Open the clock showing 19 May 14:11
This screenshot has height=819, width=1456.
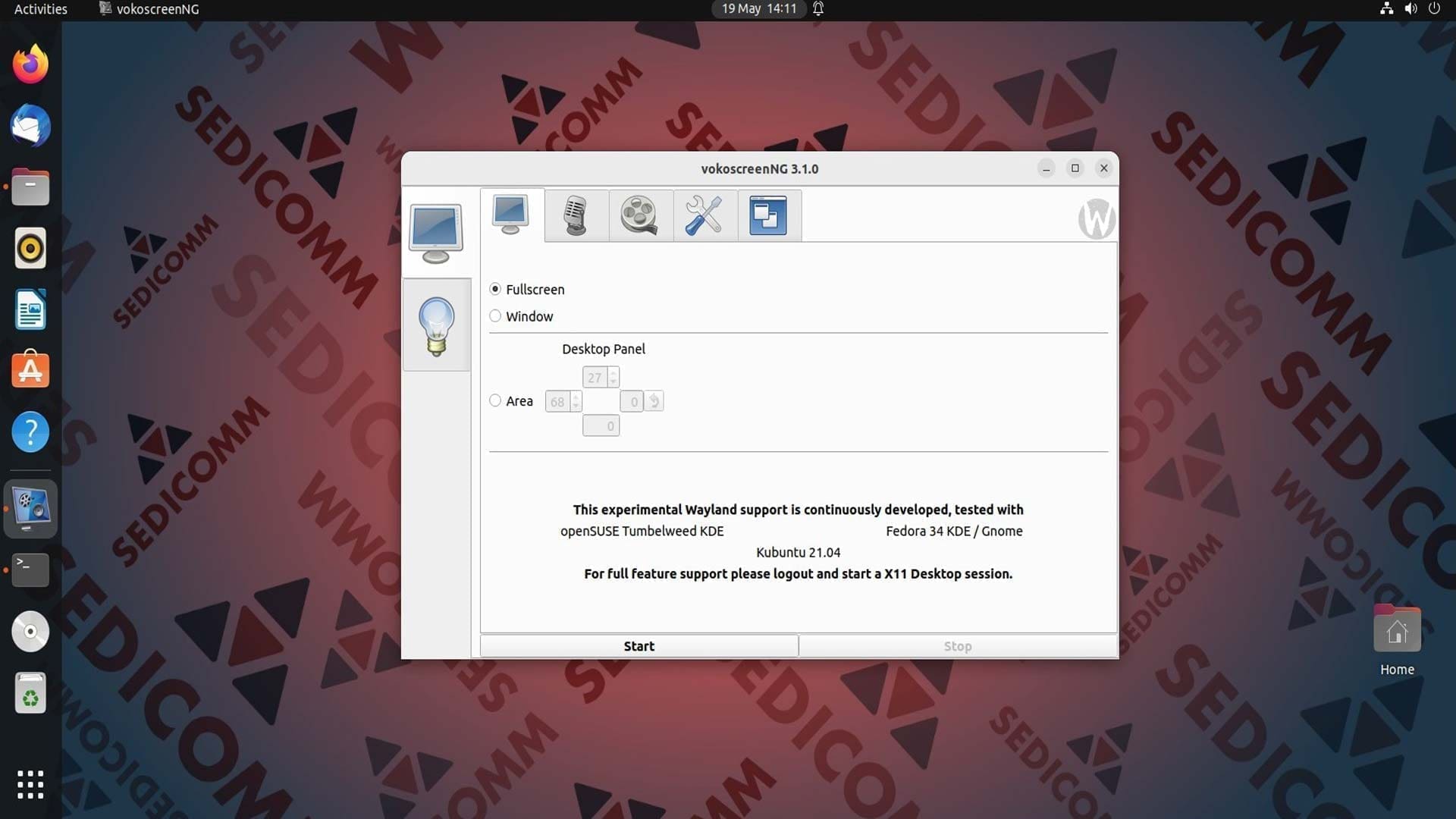pos(759,9)
